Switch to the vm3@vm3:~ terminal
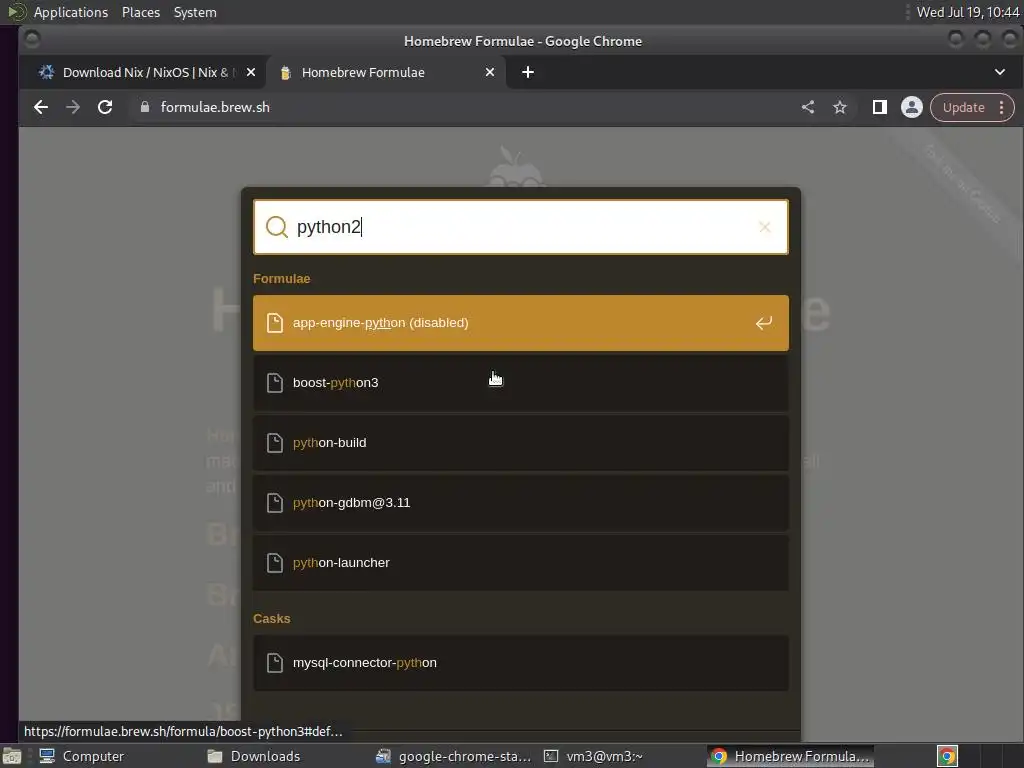 click(x=594, y=756)
